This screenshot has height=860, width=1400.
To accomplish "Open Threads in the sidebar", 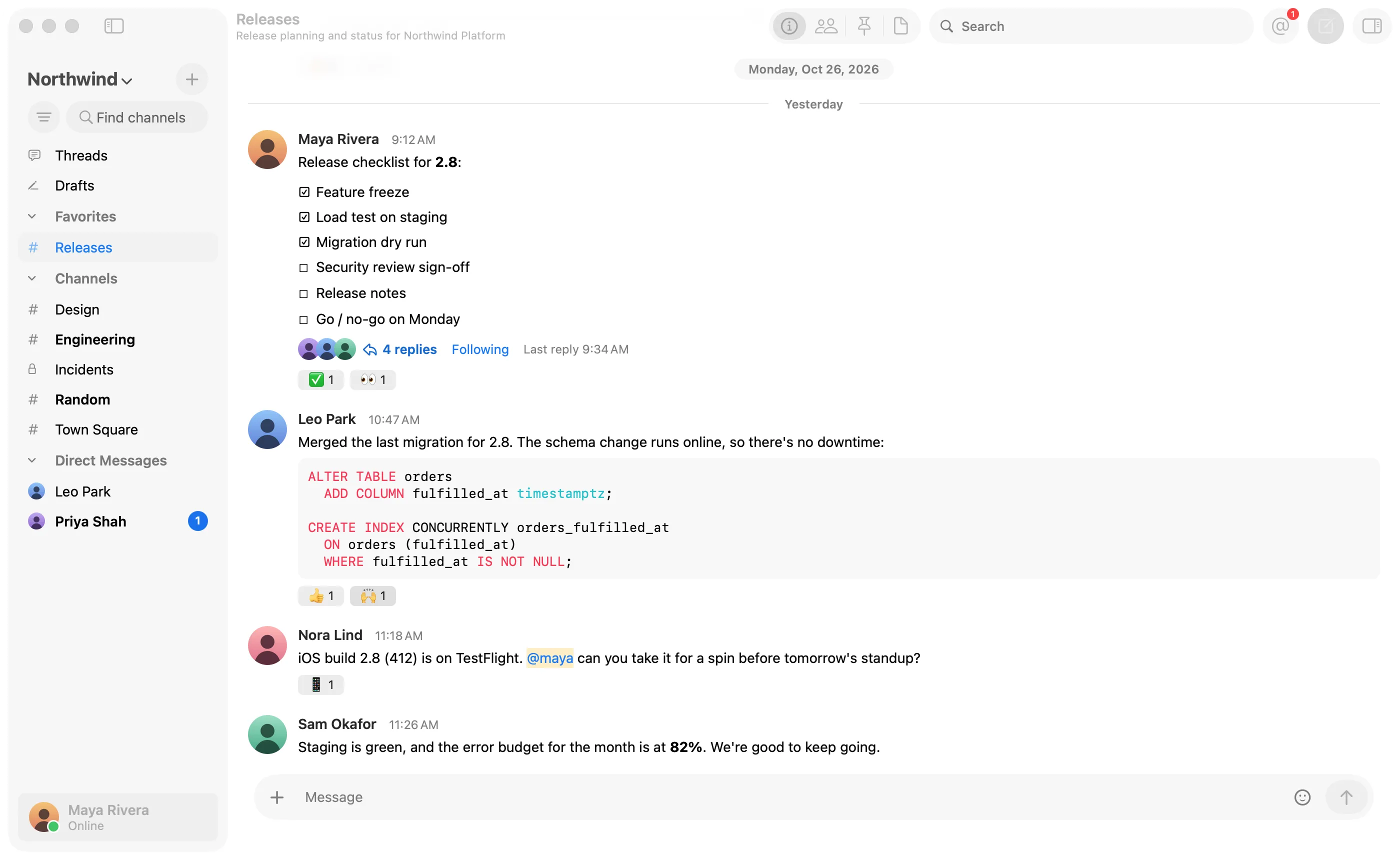I will pos(117,155).
